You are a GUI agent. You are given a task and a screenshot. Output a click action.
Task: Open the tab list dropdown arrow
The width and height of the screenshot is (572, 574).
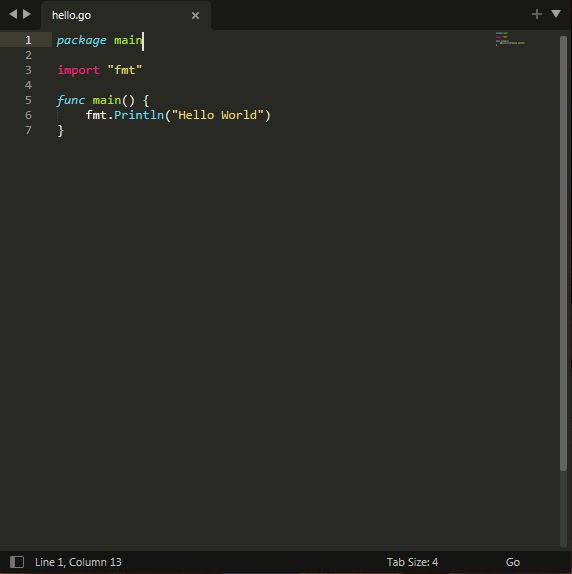tap(556, 14)
